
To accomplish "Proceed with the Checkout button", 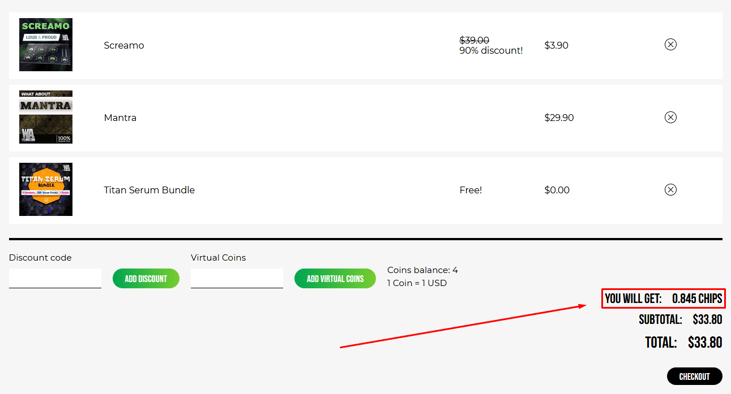I will pos(695,376).
